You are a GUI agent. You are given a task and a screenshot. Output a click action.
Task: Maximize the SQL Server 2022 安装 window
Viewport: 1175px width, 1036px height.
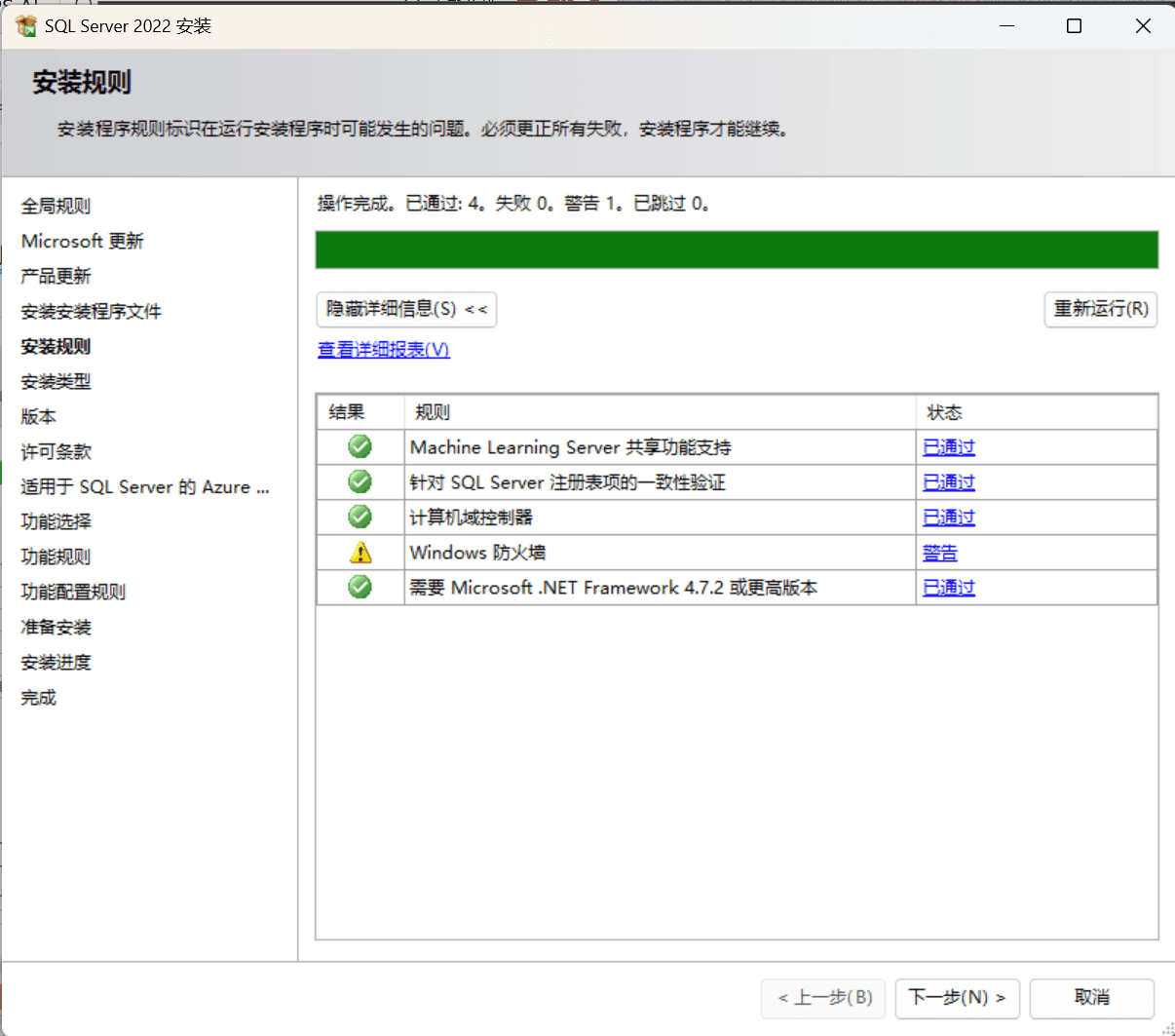click(x=1074, y=25)
